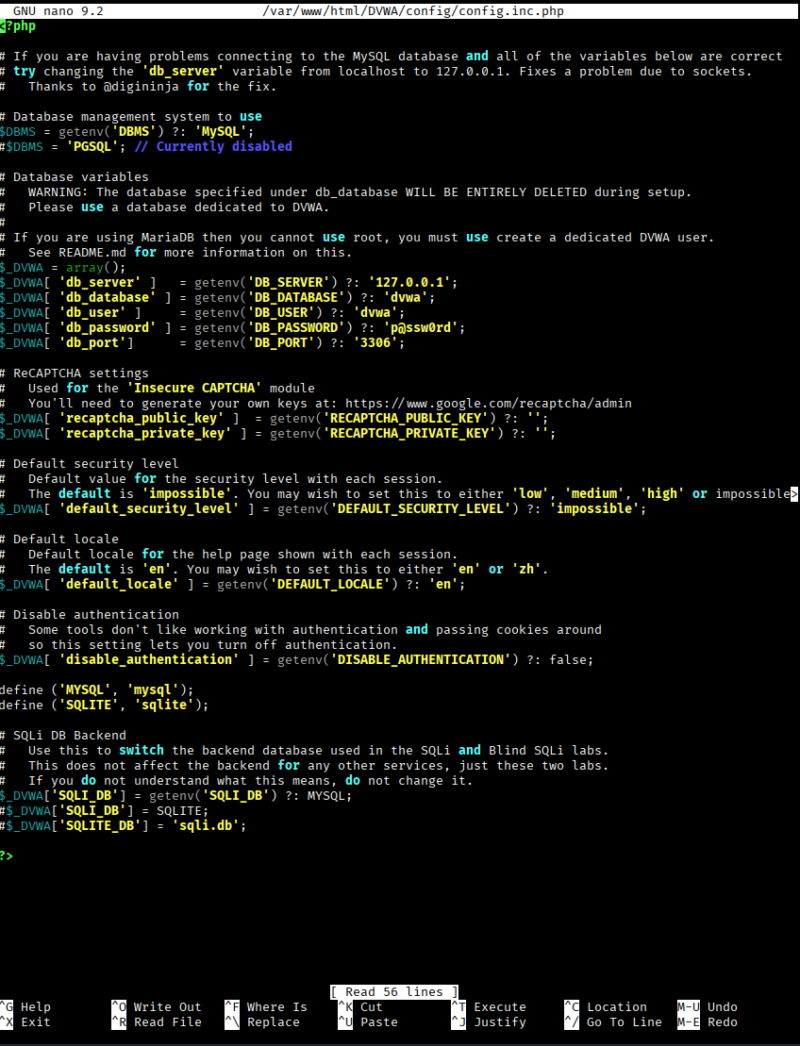Click the file path in the title bar
Viewport: 800px width, 1046px height.
pyautogui.click(x=413, y=11)
